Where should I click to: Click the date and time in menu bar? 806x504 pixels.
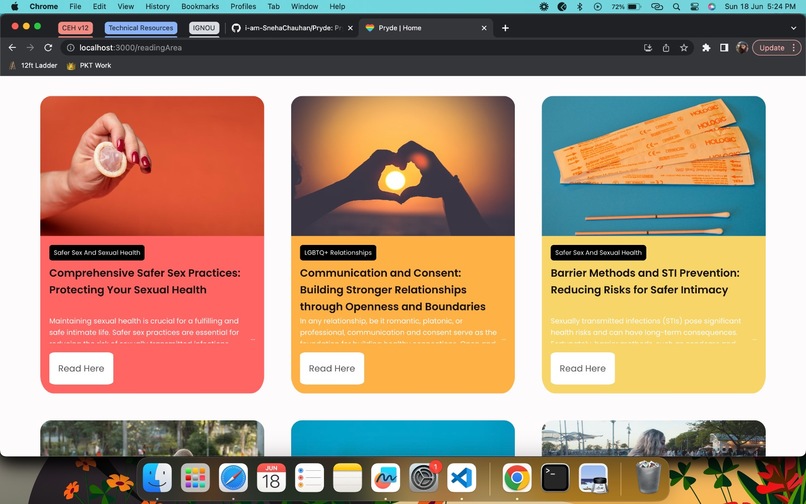[760, 7]
